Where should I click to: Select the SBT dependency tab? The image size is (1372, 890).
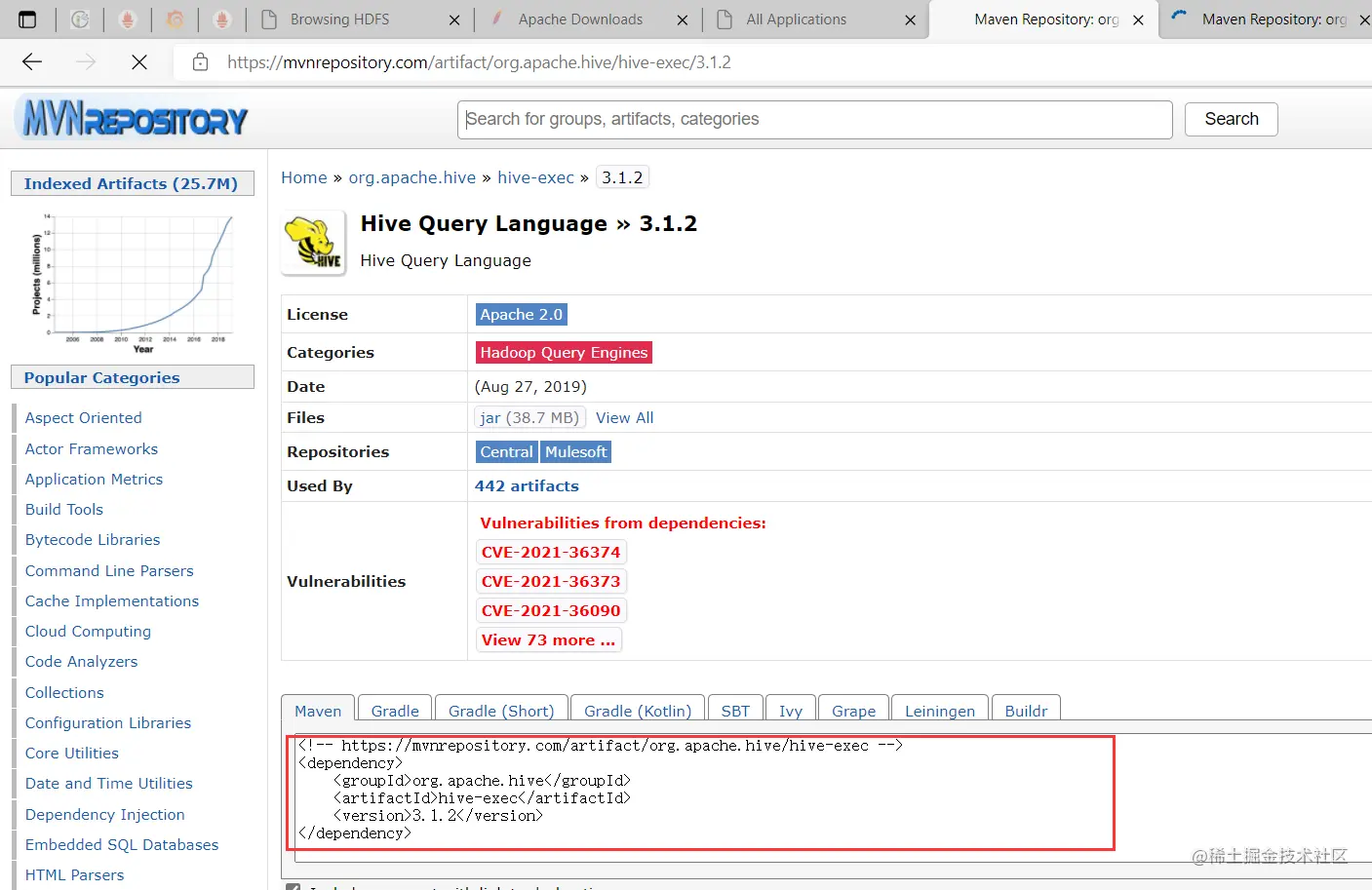tap(735, 711)
